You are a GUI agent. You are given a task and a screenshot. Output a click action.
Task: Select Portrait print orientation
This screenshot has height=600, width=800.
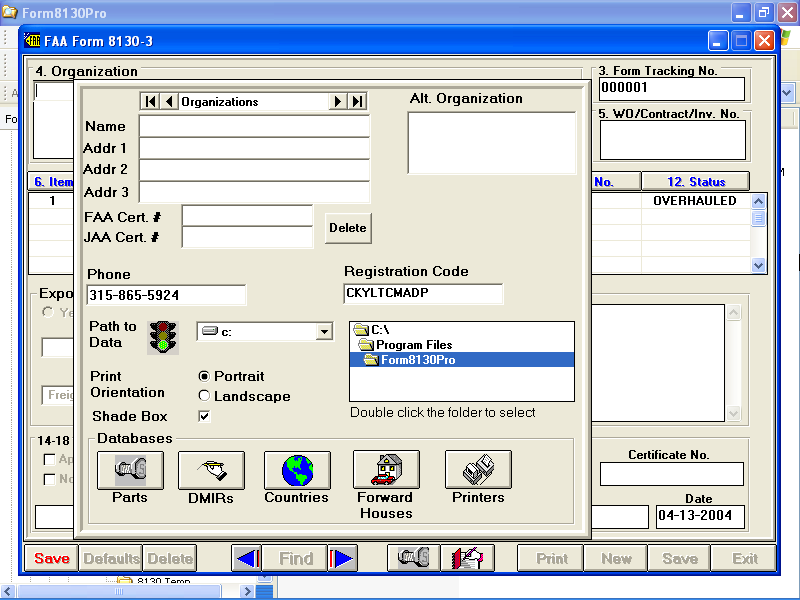205,376
